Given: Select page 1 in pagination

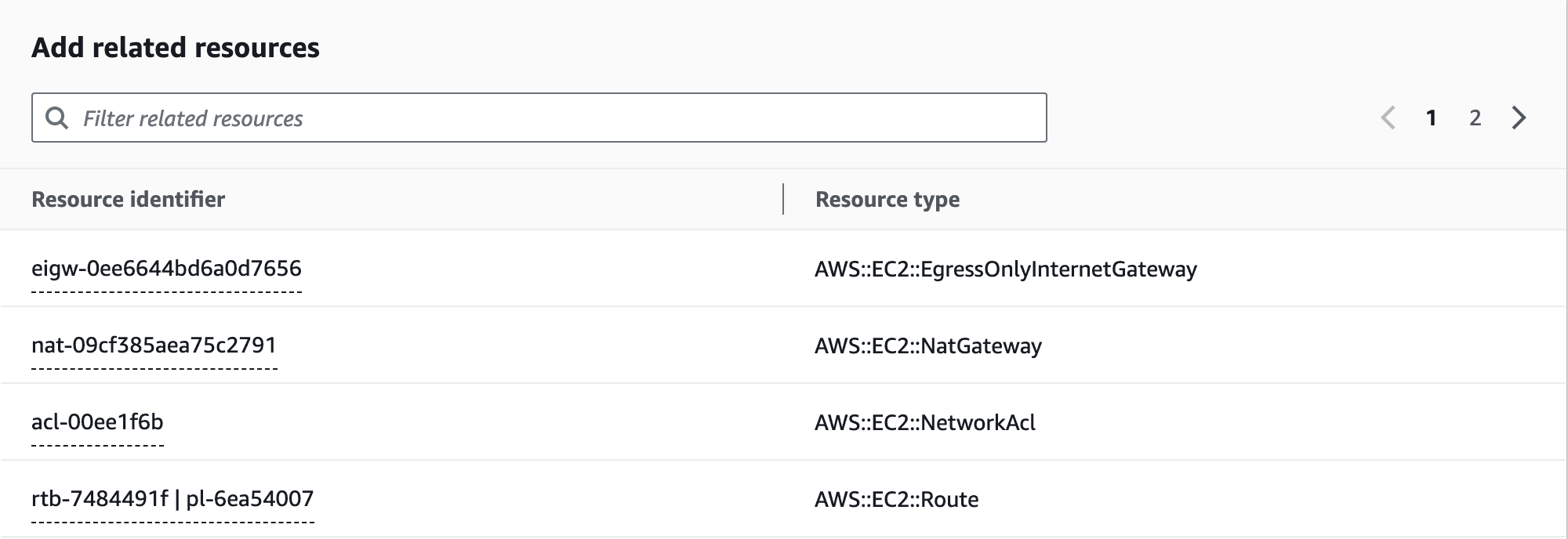Looking at the screenshot, I should click(x=1432, y=118).
